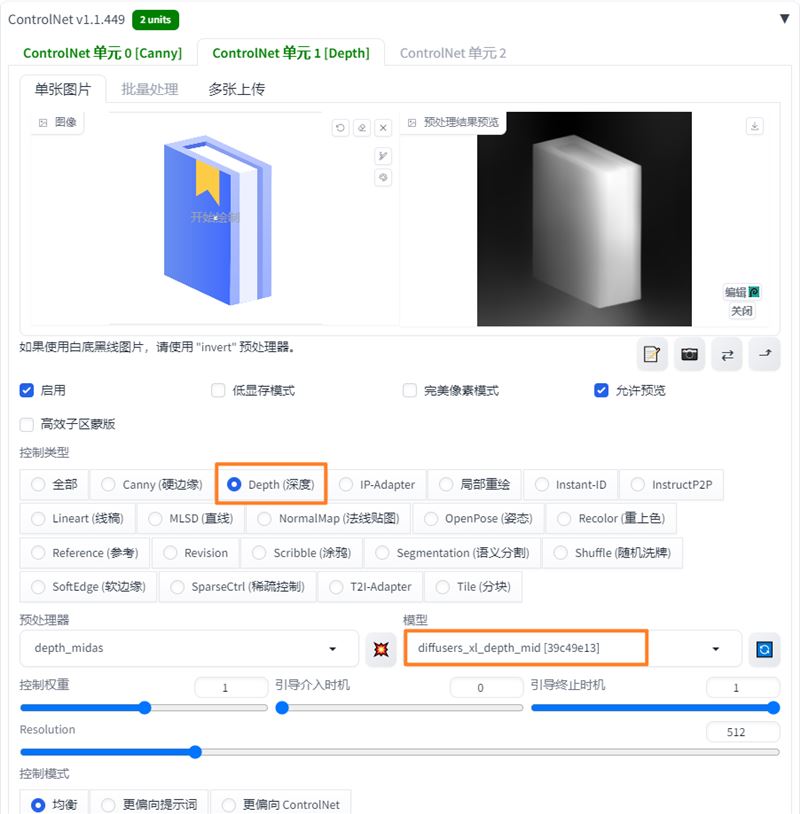Screen dimensions: 800x814
Task: Select MLSD (直线) control type
Action: 191,519
